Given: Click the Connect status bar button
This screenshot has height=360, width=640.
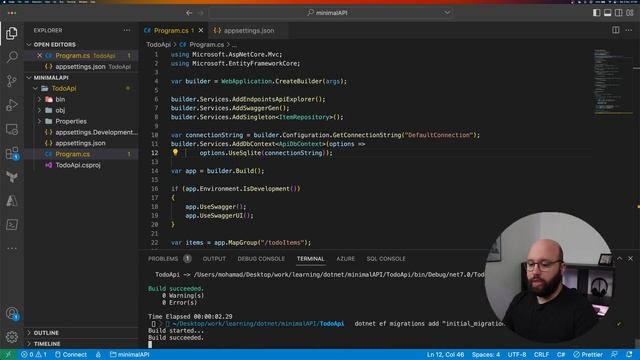Looking at the screenshot, I should pyautogui.click(x=71, y=354).
